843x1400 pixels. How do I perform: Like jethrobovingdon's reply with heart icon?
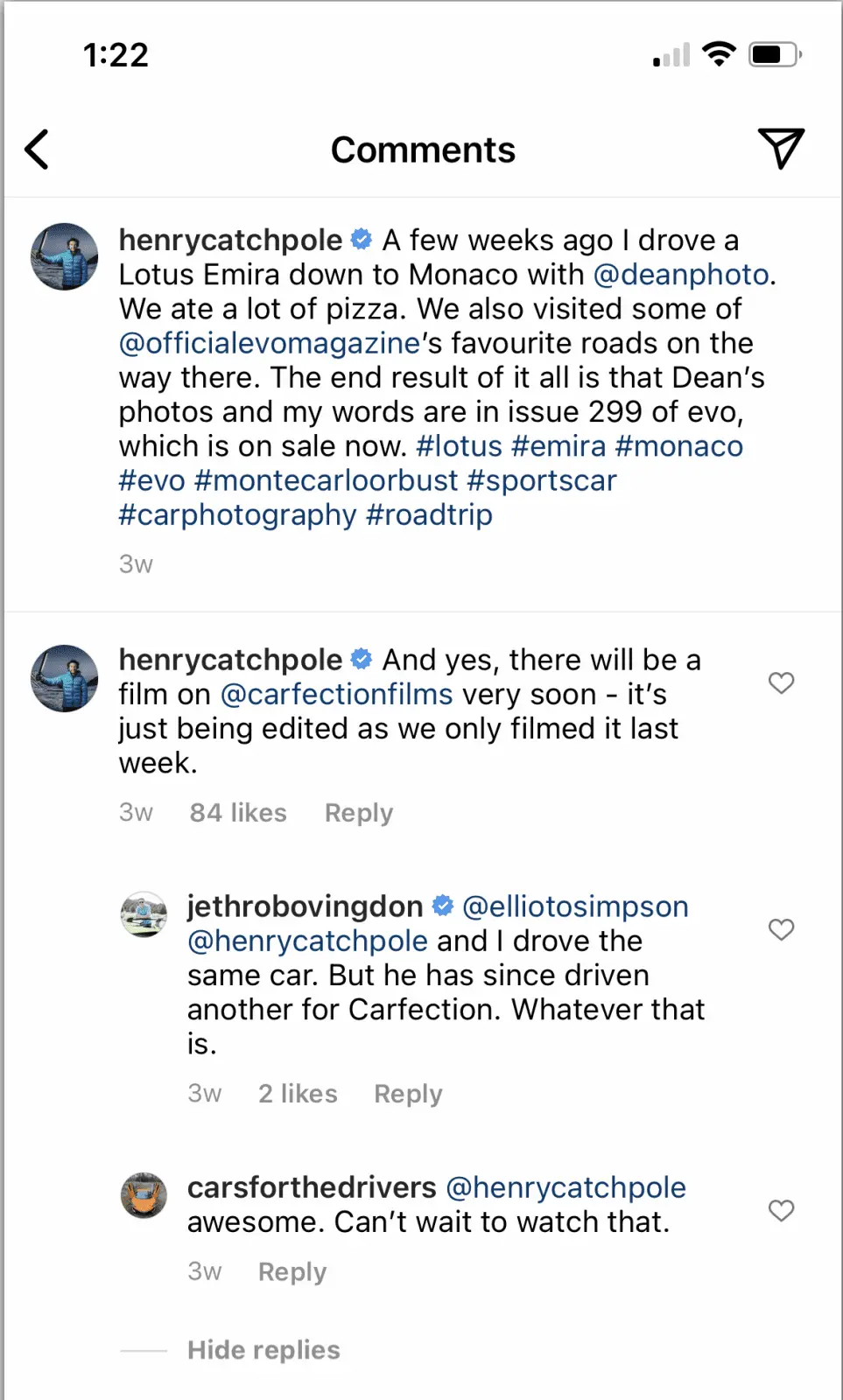tap(781, 930)
